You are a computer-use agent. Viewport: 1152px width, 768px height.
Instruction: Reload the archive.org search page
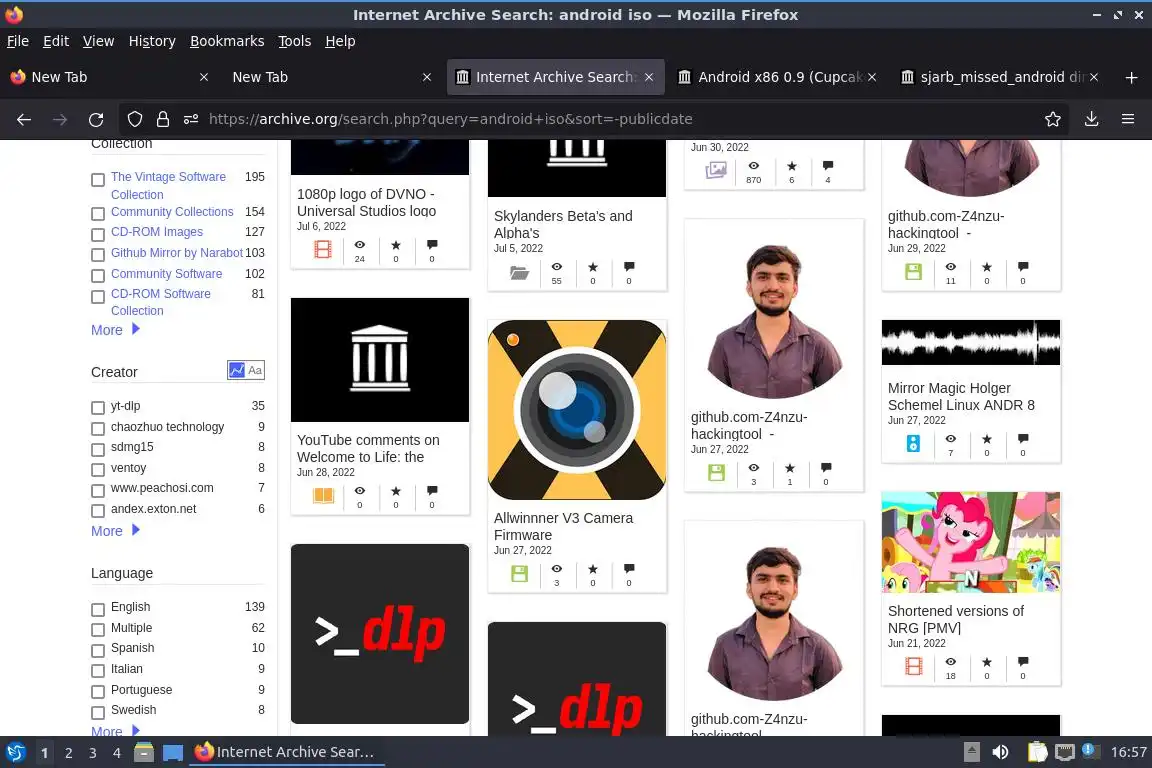coord(96,119)
